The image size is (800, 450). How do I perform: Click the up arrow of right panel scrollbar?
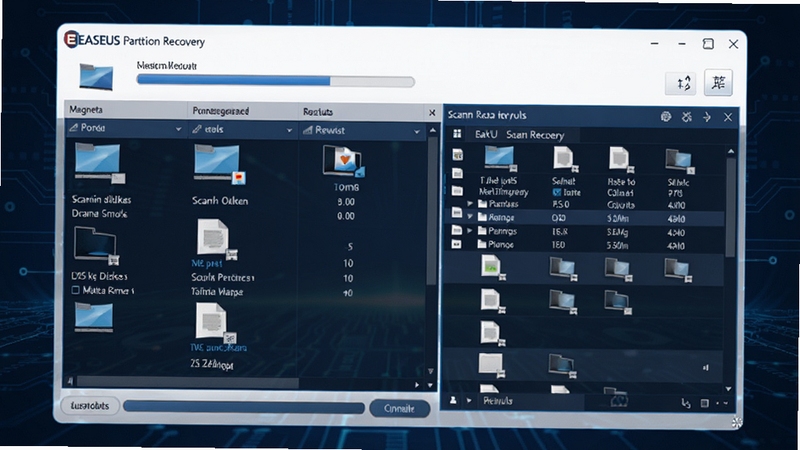[731, 152]
